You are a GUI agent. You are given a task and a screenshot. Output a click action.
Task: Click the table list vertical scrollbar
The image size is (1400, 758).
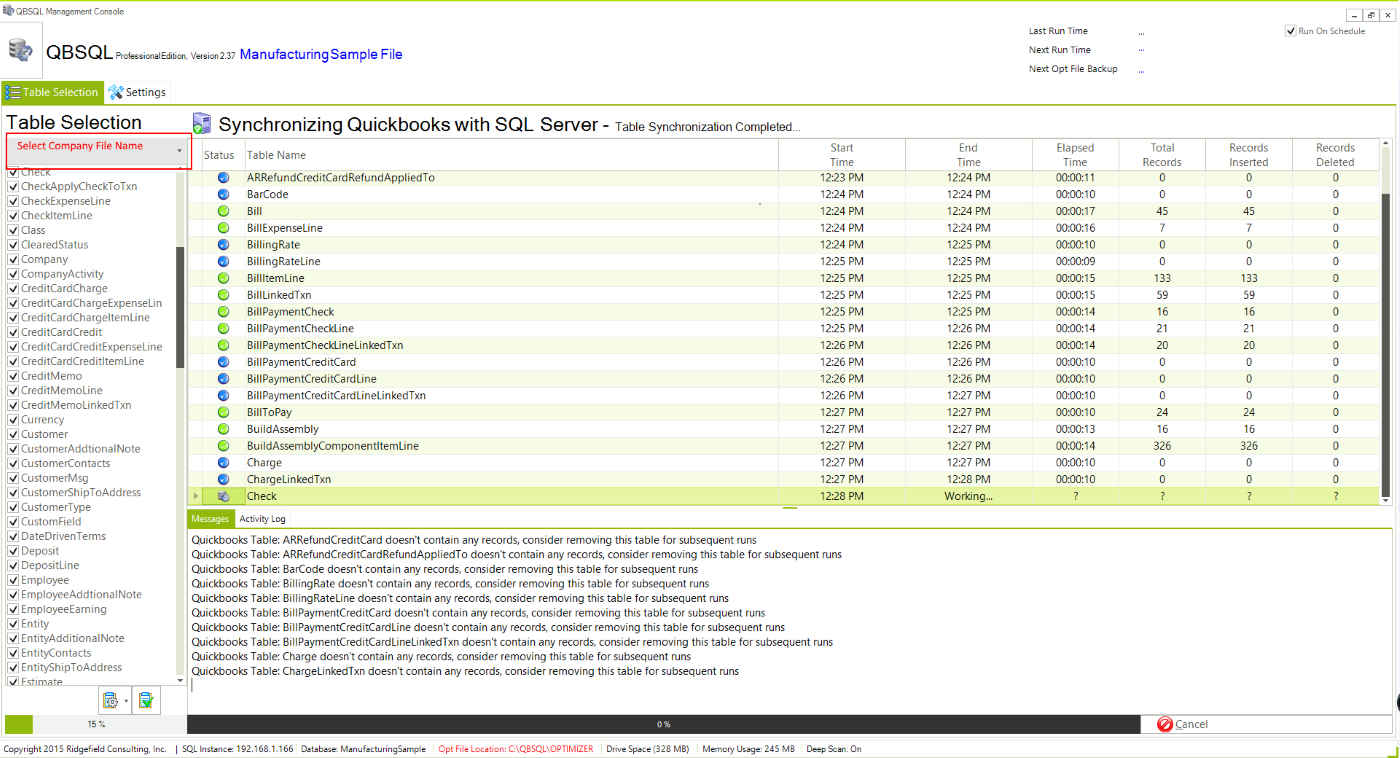tap(180, 308)
